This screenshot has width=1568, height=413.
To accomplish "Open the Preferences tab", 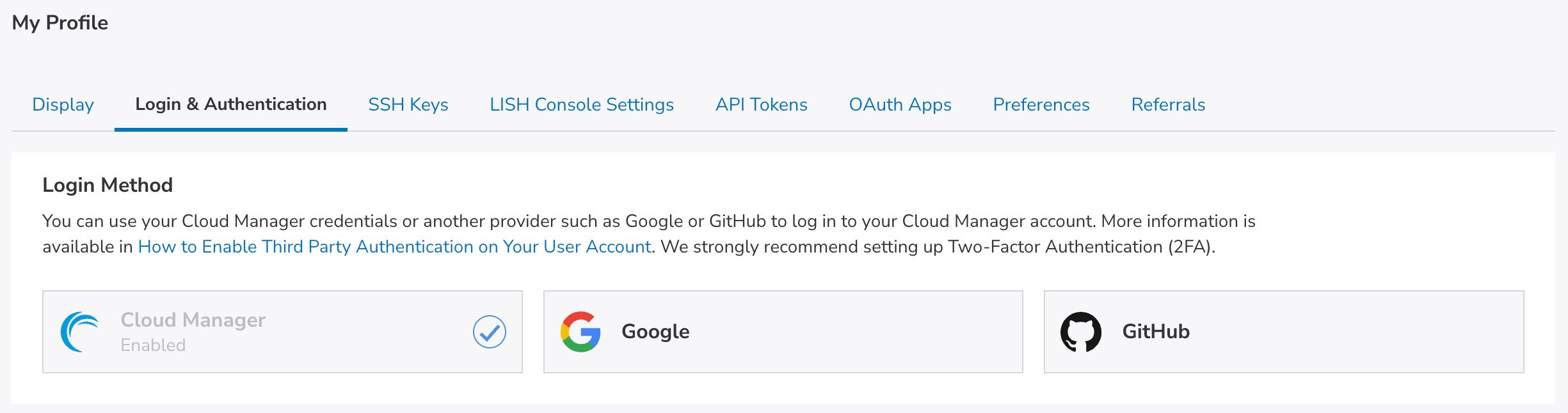I will coord(1041,104).
